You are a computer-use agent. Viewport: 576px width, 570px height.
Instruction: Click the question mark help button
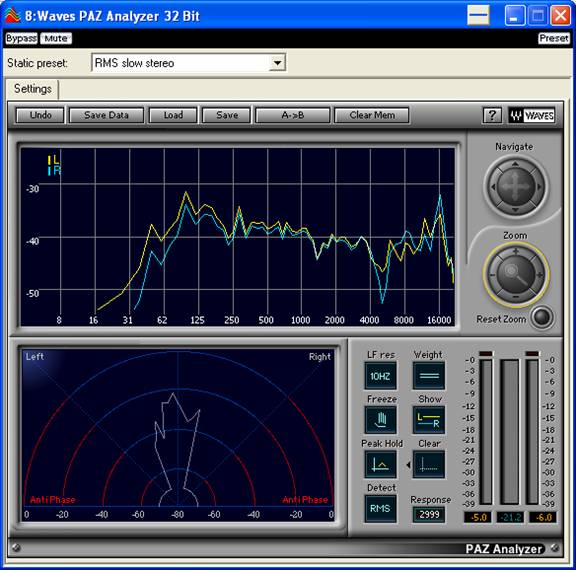(x=492, y=115)
